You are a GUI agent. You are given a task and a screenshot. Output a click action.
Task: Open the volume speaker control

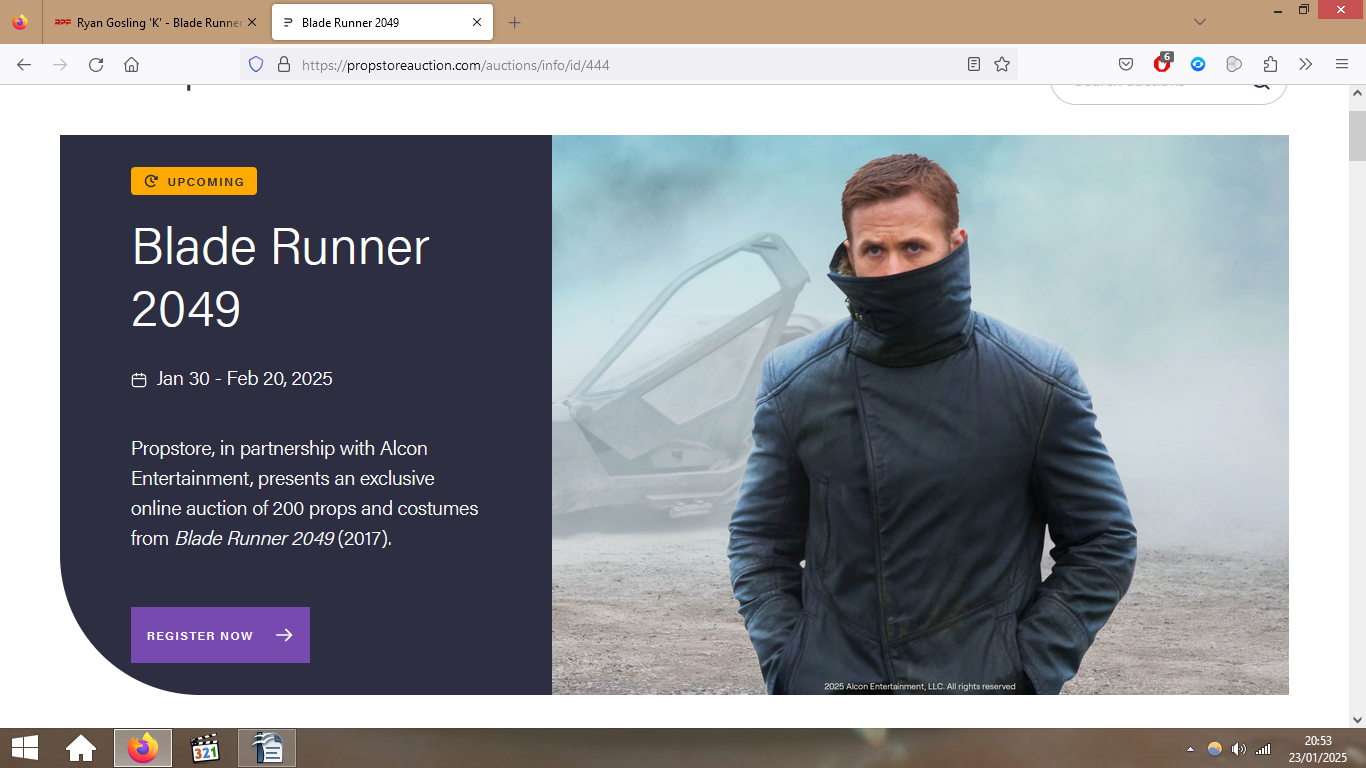click(x=1239, y=749)
